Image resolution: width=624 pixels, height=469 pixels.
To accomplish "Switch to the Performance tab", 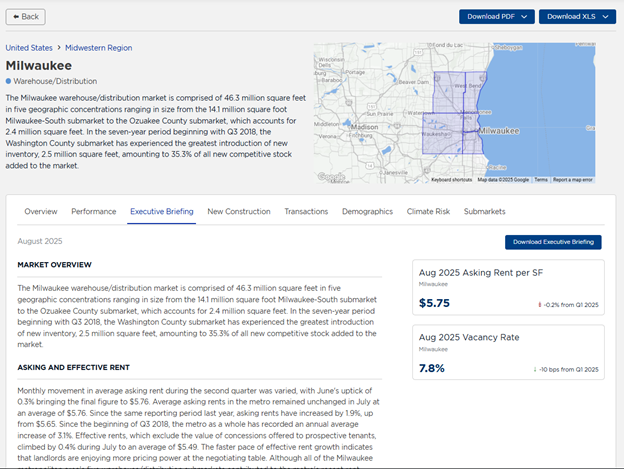I will coord(93,212).
